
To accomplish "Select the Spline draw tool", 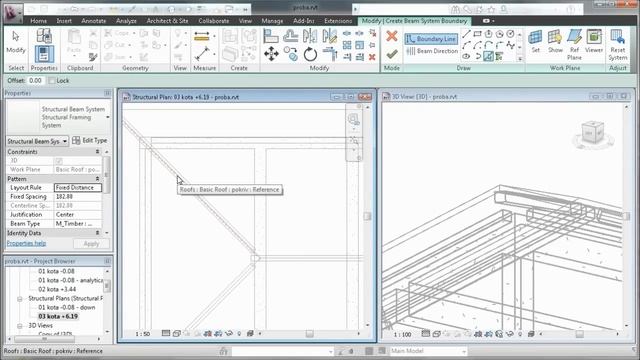I will point(510,45).
